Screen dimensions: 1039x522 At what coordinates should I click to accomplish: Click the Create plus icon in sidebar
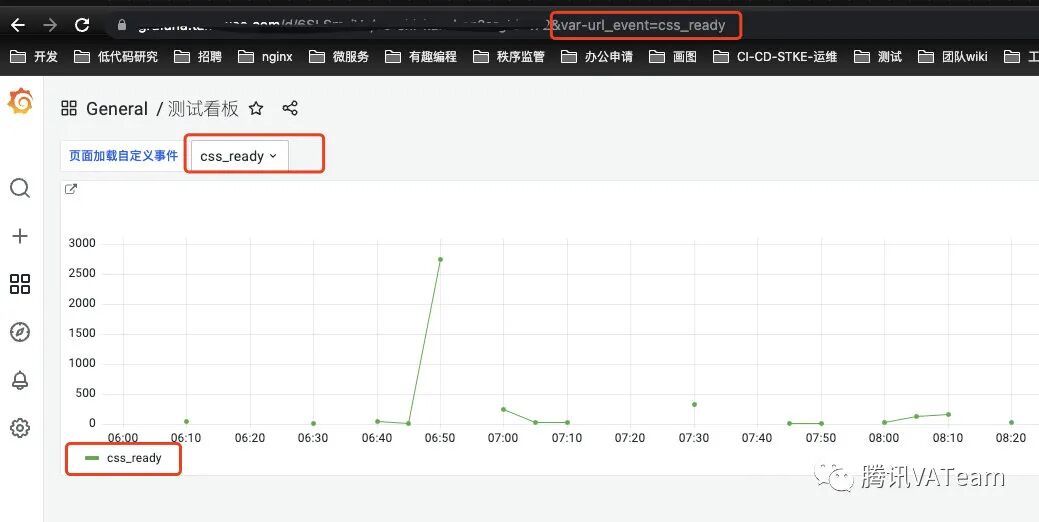coord(20,236)
